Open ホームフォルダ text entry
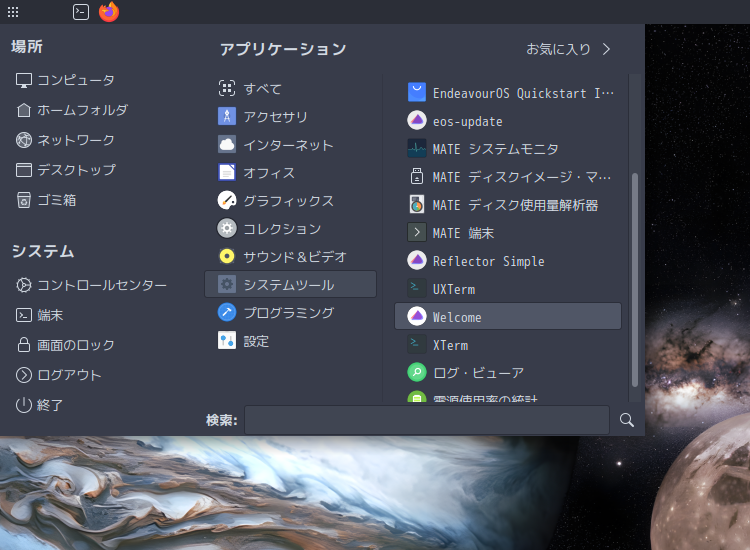The image size is (750, 550). 83,110
